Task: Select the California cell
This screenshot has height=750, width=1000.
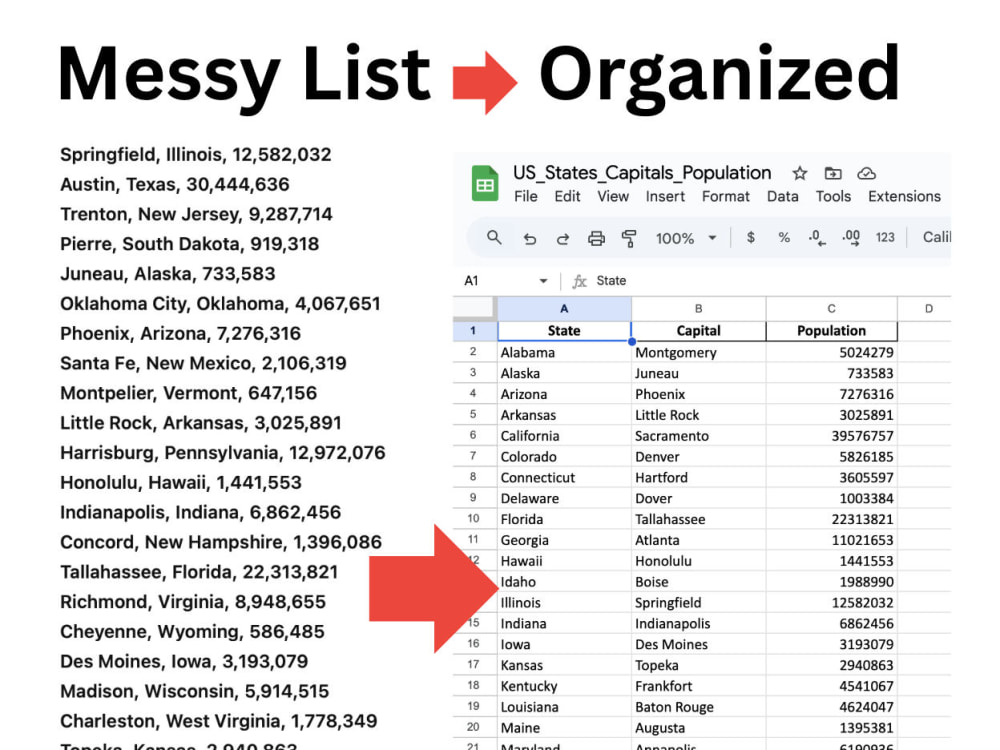Action: 564,436
